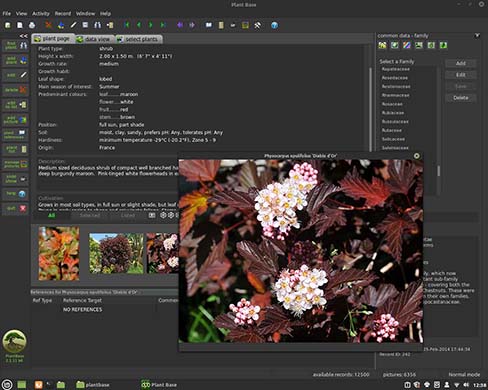Go to the next record with the green arrow
The height and width of the screenshot is (390, 488).
click(x=151, y=25)
